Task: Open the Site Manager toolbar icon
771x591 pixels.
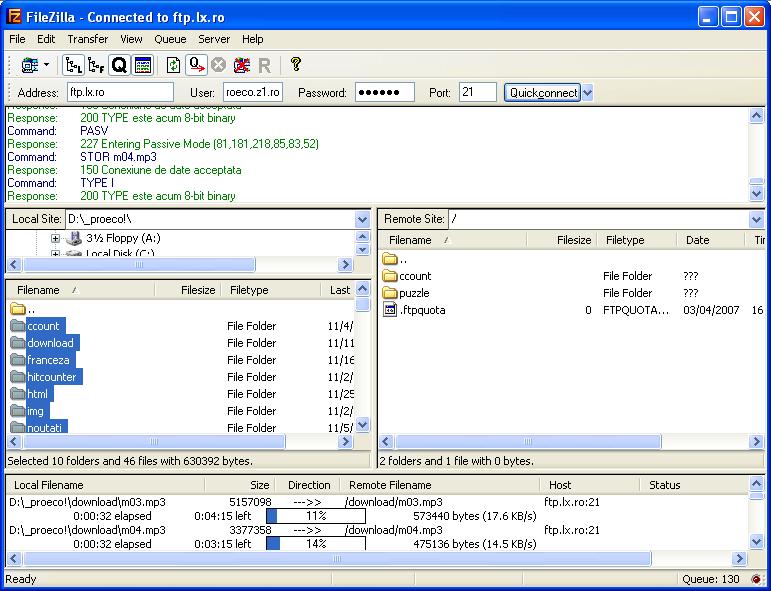Action: pos(30,65)
